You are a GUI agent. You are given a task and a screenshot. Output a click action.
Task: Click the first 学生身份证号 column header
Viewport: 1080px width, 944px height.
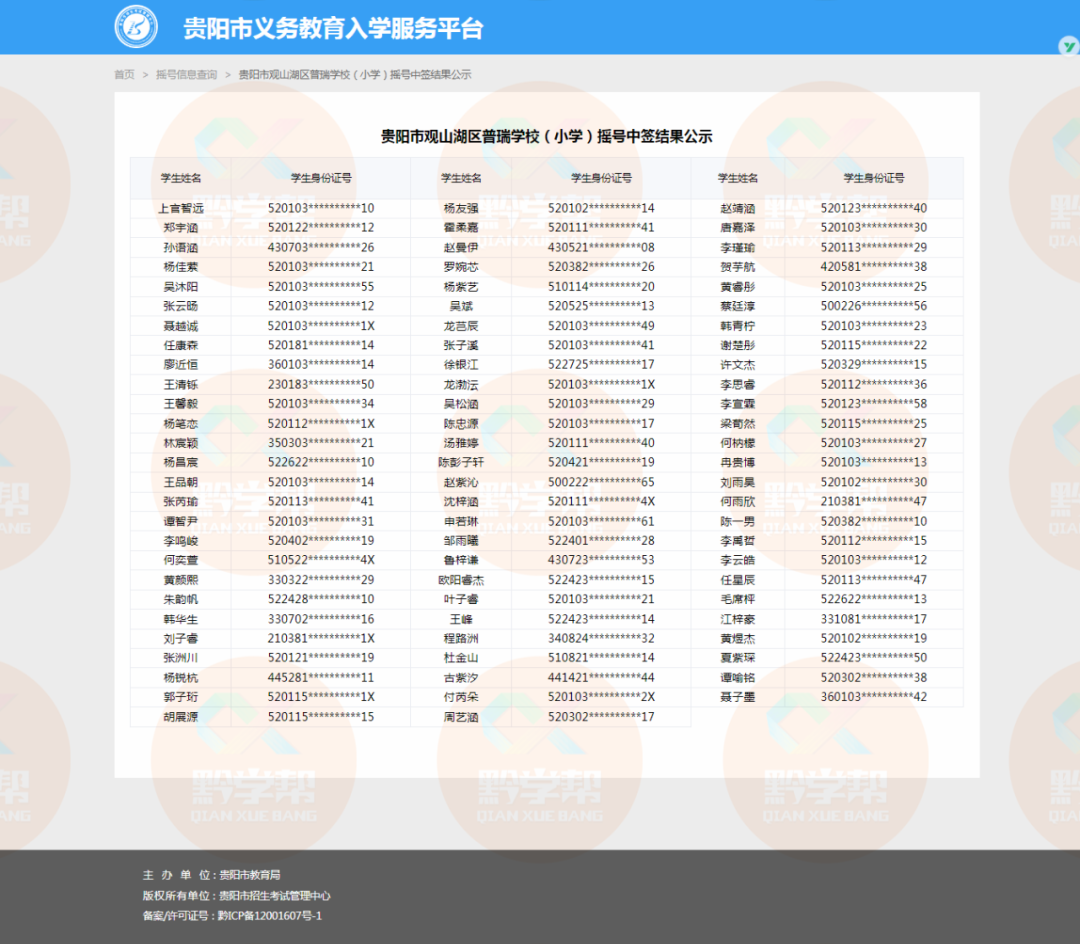tap(321, 178)
